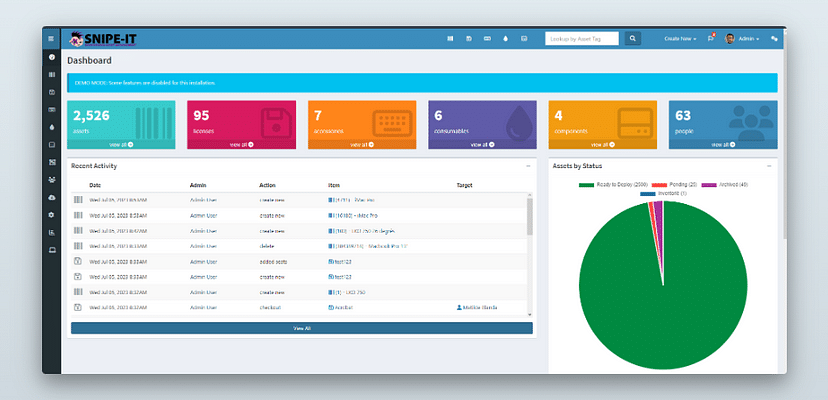
Task: Open Consumables via the top navbar droplet icon
Action: (506, 39)
